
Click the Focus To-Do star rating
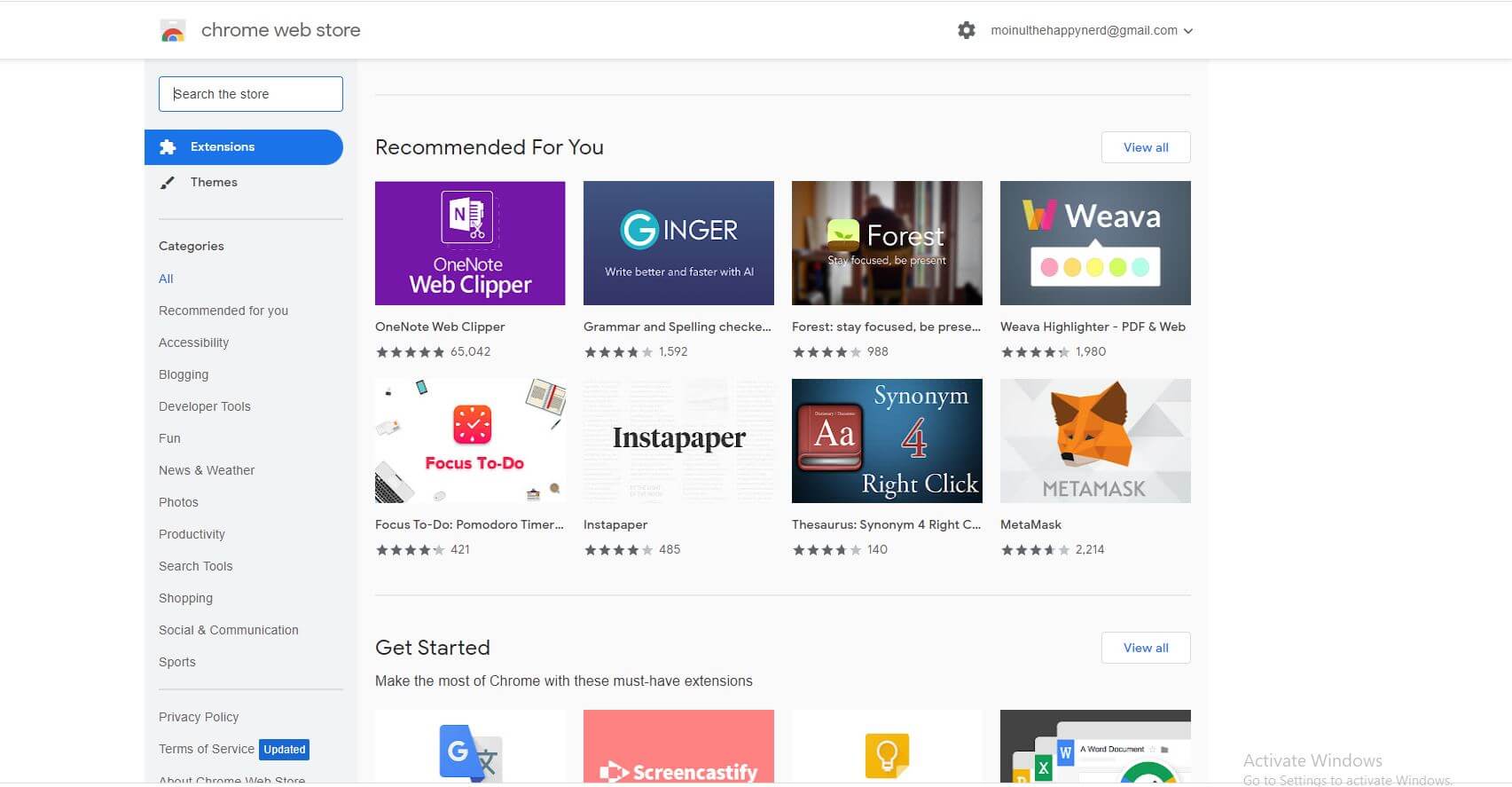click(411, 550)
